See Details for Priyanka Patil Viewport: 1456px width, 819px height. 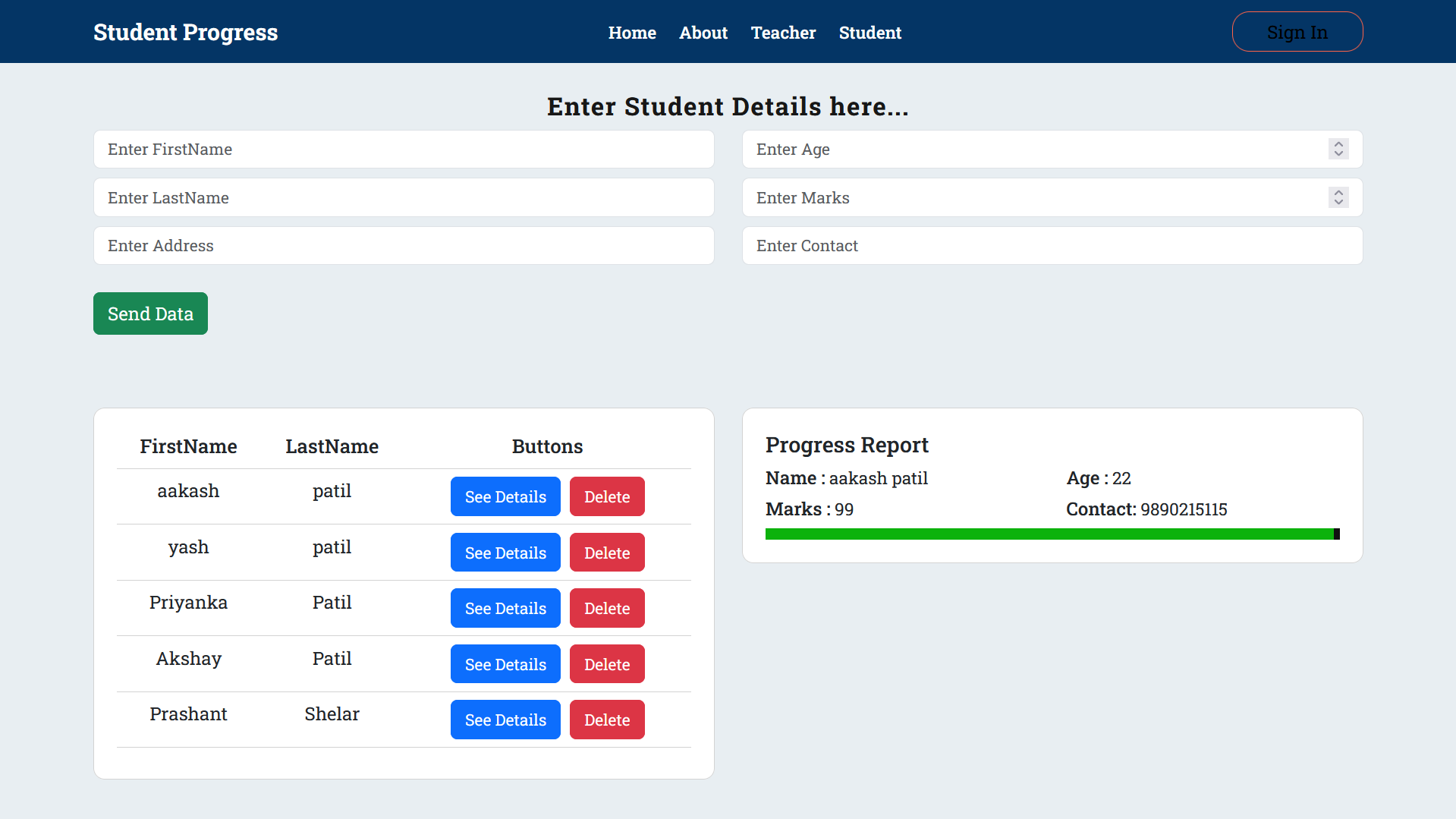[x=505, y=608]
